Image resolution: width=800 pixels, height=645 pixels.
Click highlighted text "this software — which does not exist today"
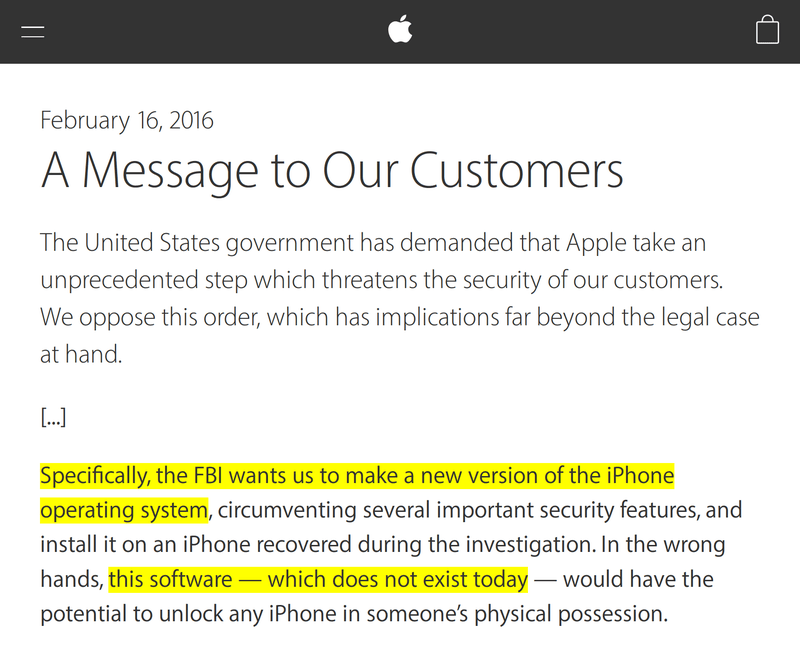(x=318, y=580)
